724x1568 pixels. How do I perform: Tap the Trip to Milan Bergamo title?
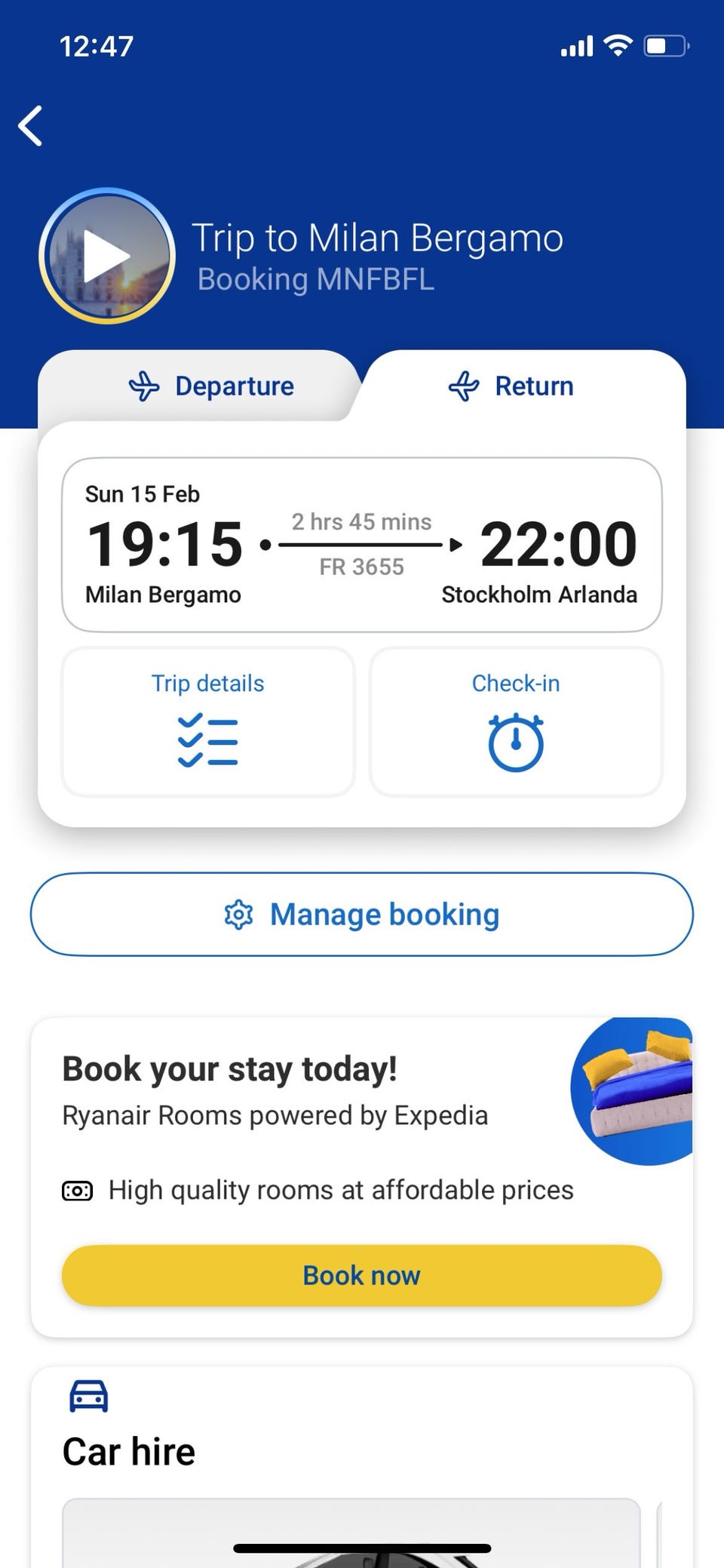point(377,238)
